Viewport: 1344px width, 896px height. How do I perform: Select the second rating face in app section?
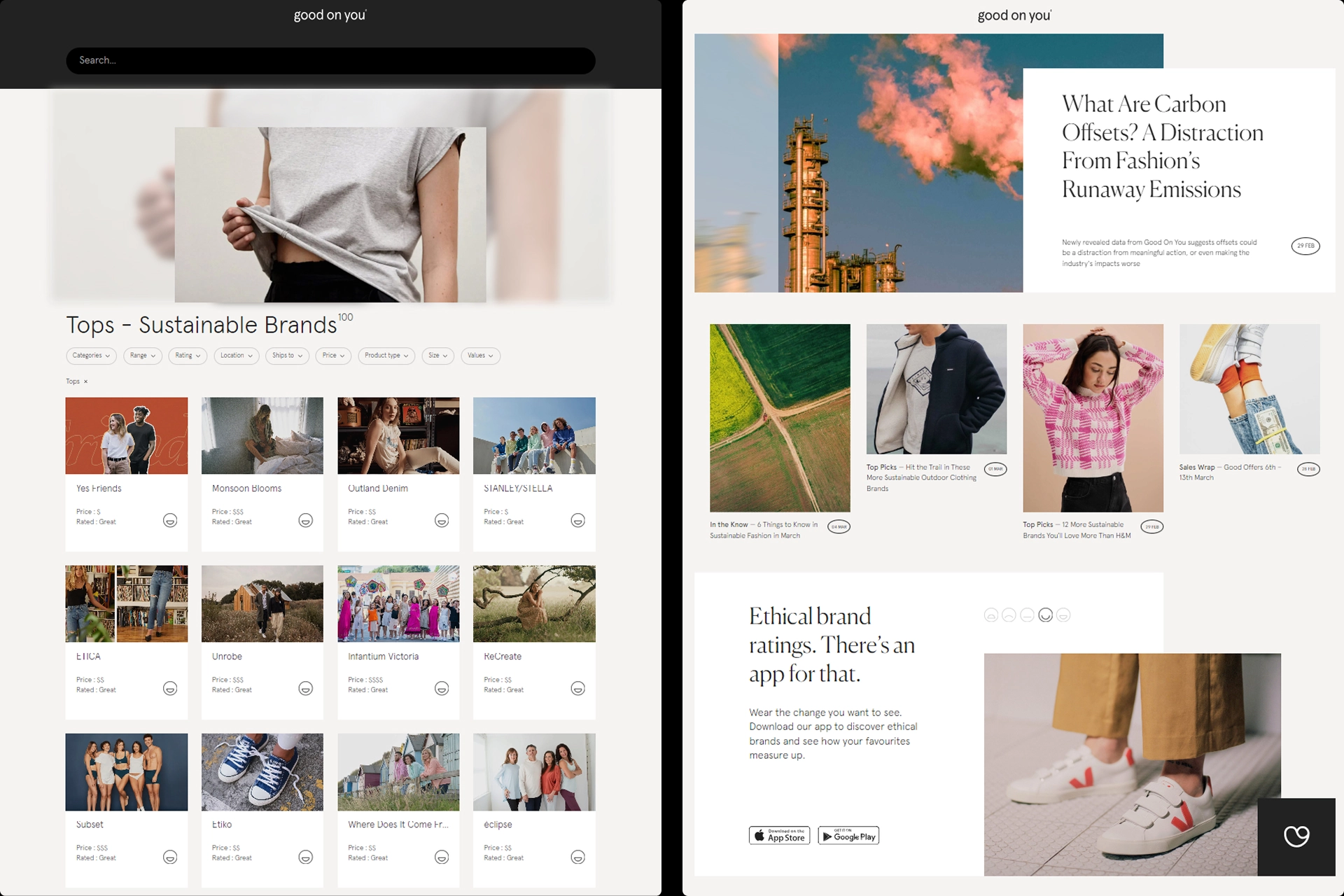point(1009,615)
